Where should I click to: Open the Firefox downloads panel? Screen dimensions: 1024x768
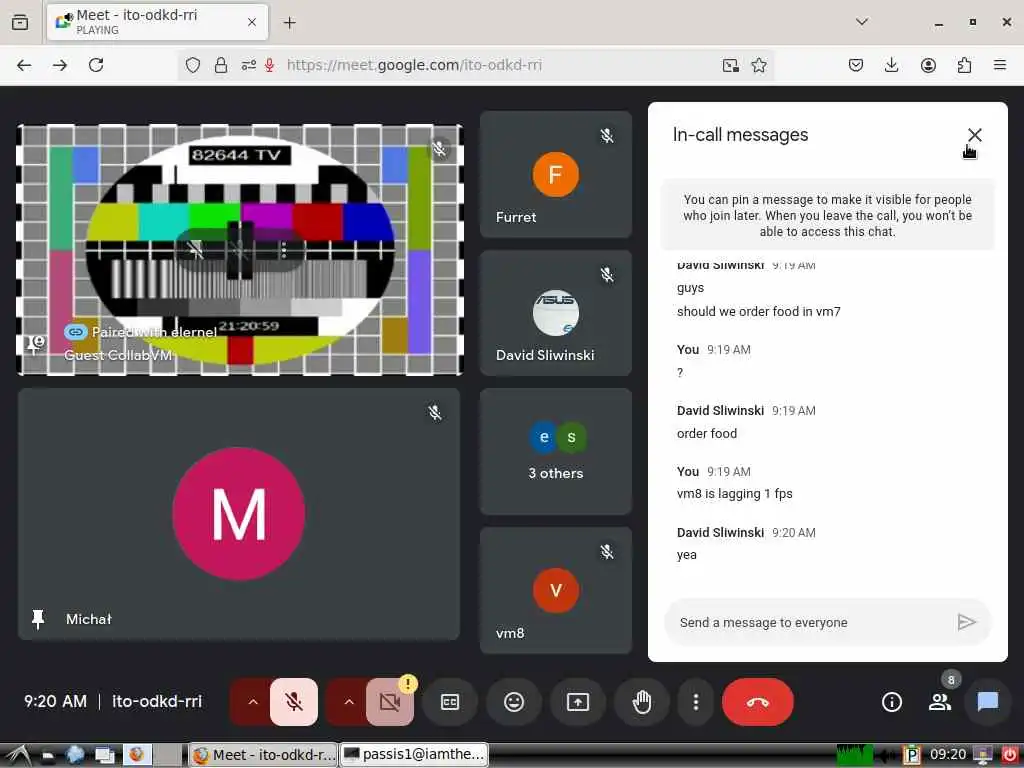[x=891, y=65]
